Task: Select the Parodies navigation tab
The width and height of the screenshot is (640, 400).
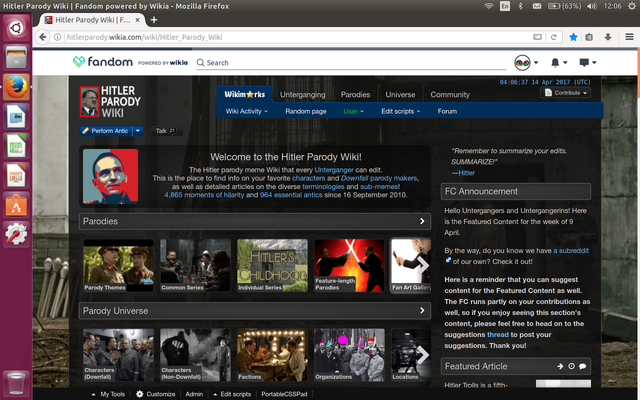Action: [x=355, y=95]
